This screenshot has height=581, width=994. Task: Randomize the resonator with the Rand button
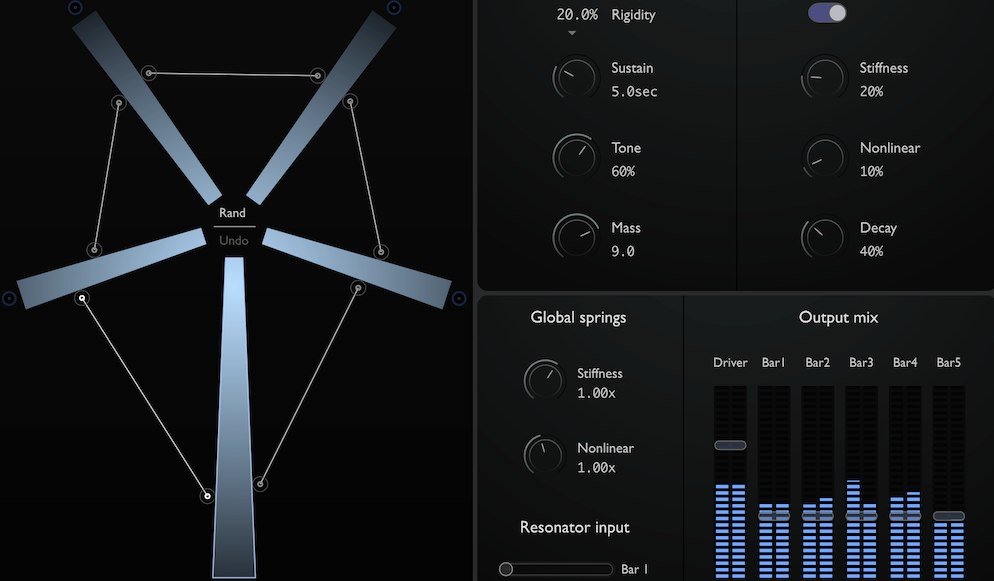pyautogui.click(x=233, y=212)
